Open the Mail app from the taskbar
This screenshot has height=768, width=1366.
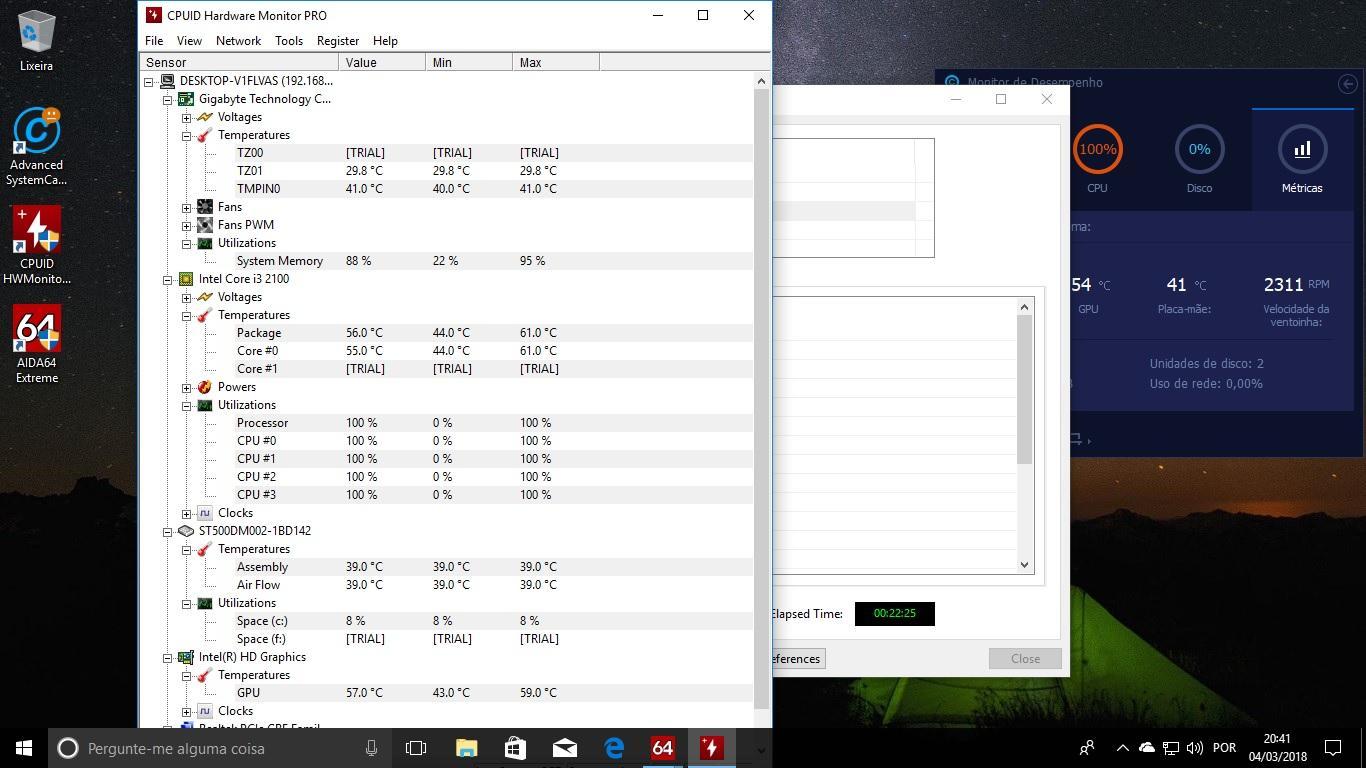click(x=564, y=748)
